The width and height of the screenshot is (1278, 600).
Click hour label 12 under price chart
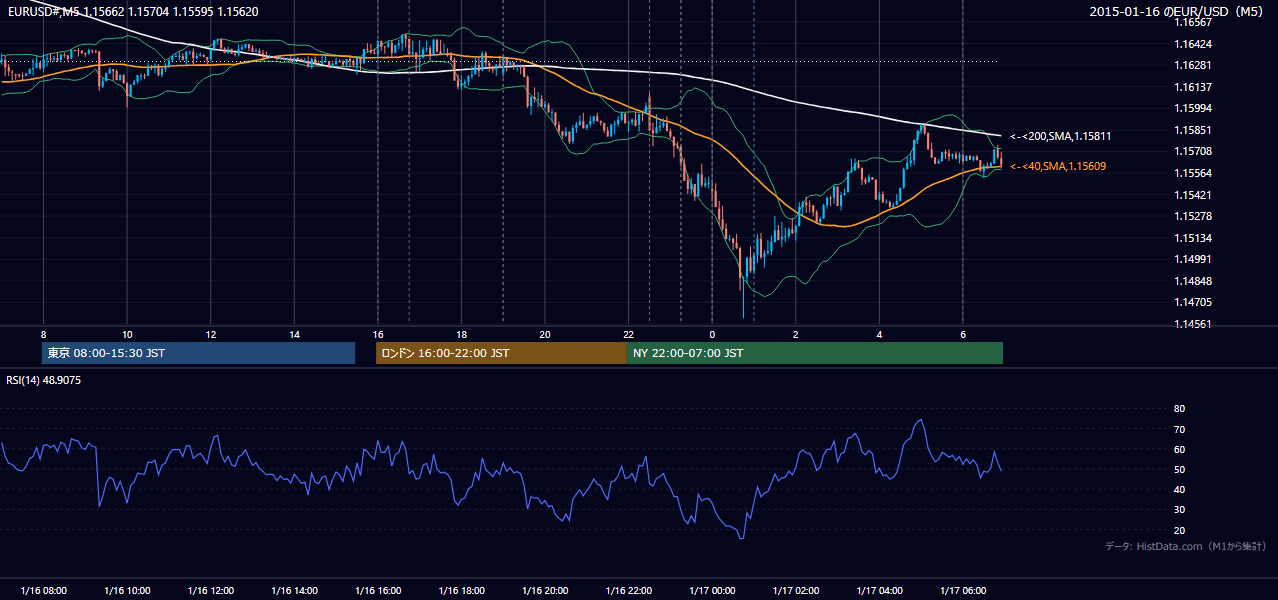click(x=211, y=334)
